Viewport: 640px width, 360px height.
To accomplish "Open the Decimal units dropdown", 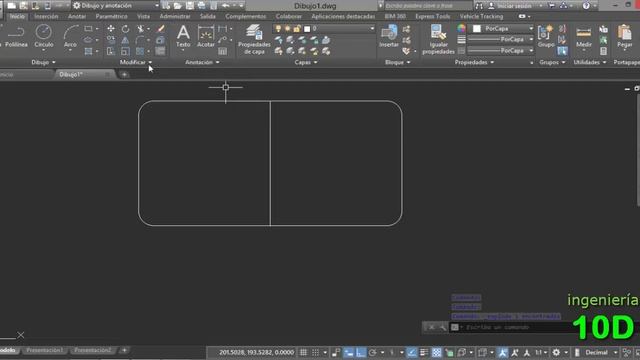I will click(x=602, y=352).
